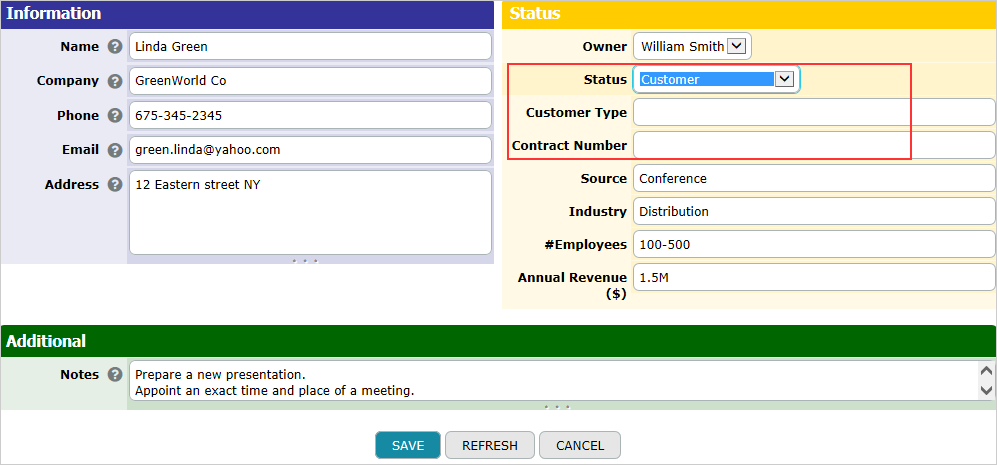Click the yellow Status section header
Screen dimensions: 997x465
click(749, 14)
